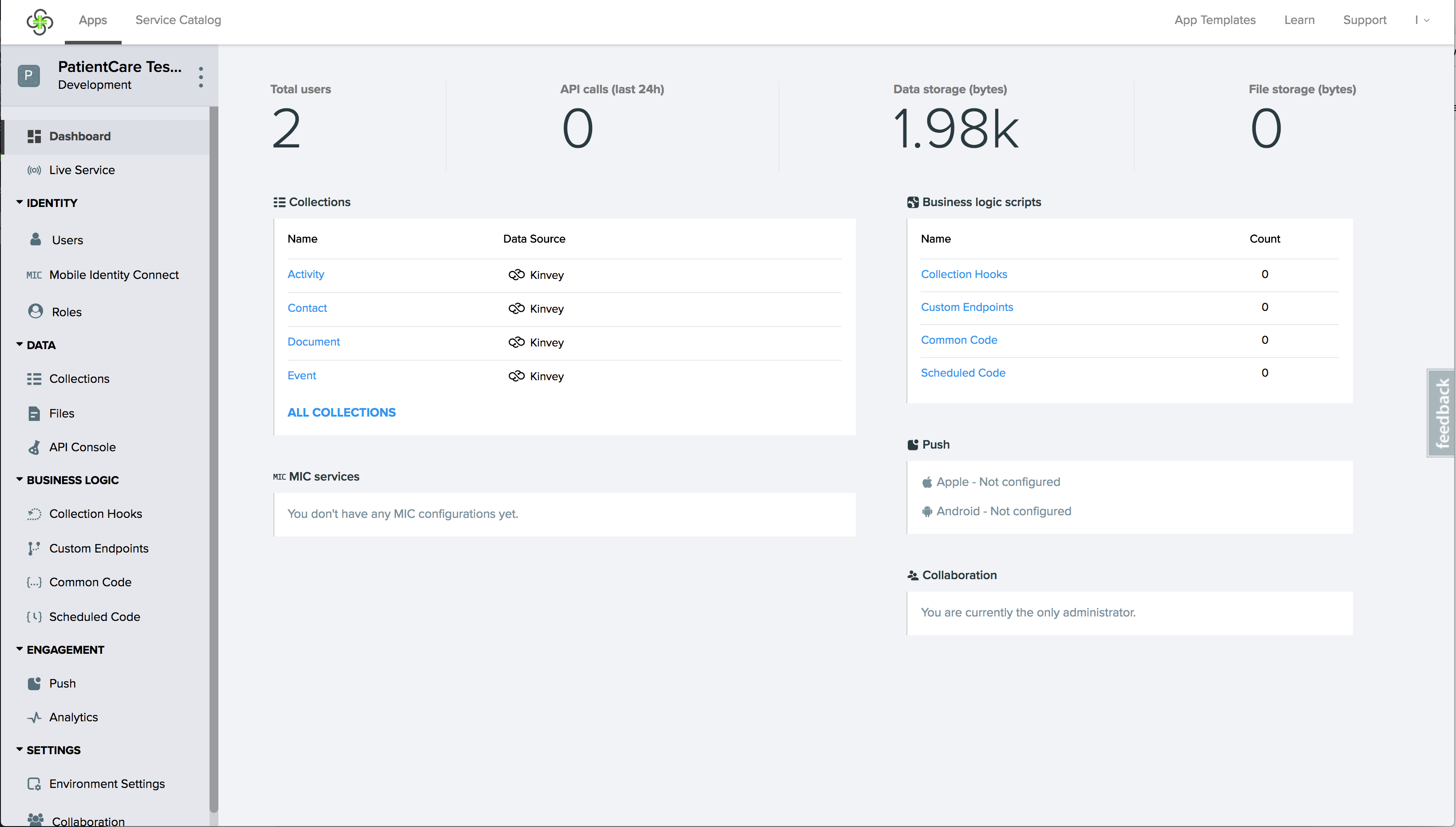
Task: Click the Environment Settings gear icon
Action: [34, 784]
